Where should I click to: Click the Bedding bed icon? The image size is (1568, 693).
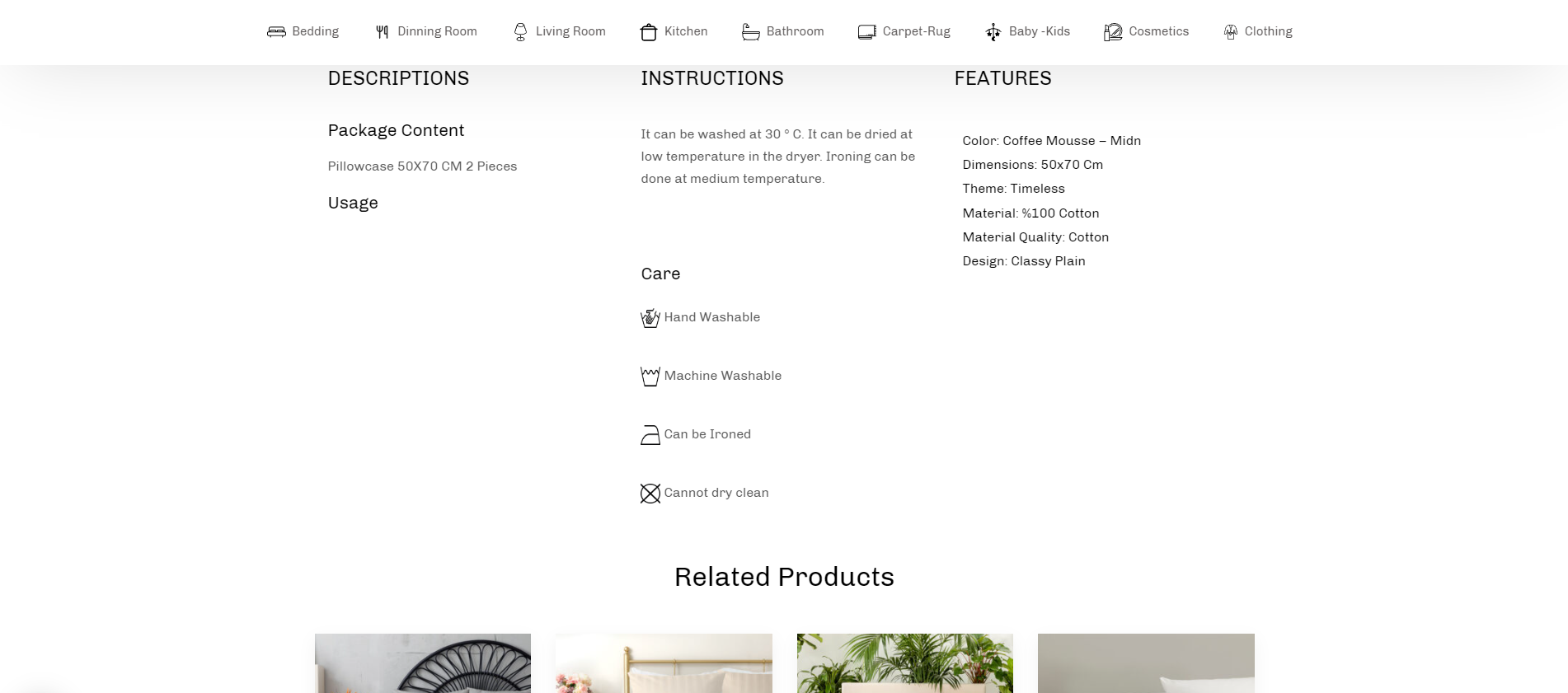click(276, 32)
